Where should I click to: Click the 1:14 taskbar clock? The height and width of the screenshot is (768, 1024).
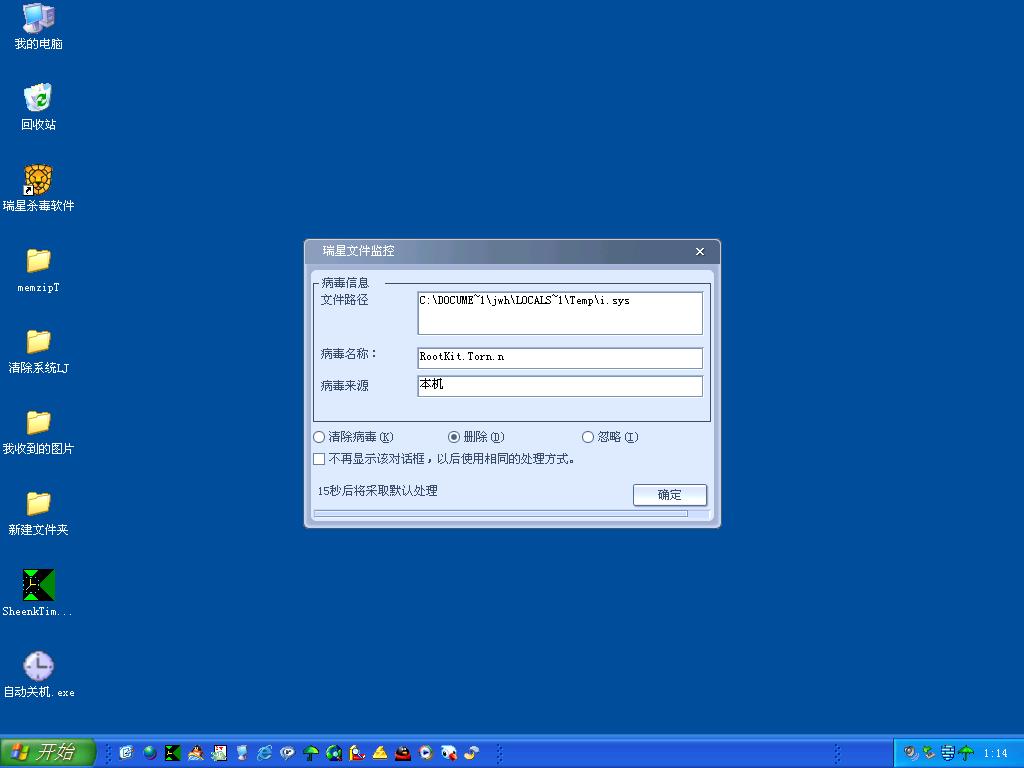click(x=995, y=753)
